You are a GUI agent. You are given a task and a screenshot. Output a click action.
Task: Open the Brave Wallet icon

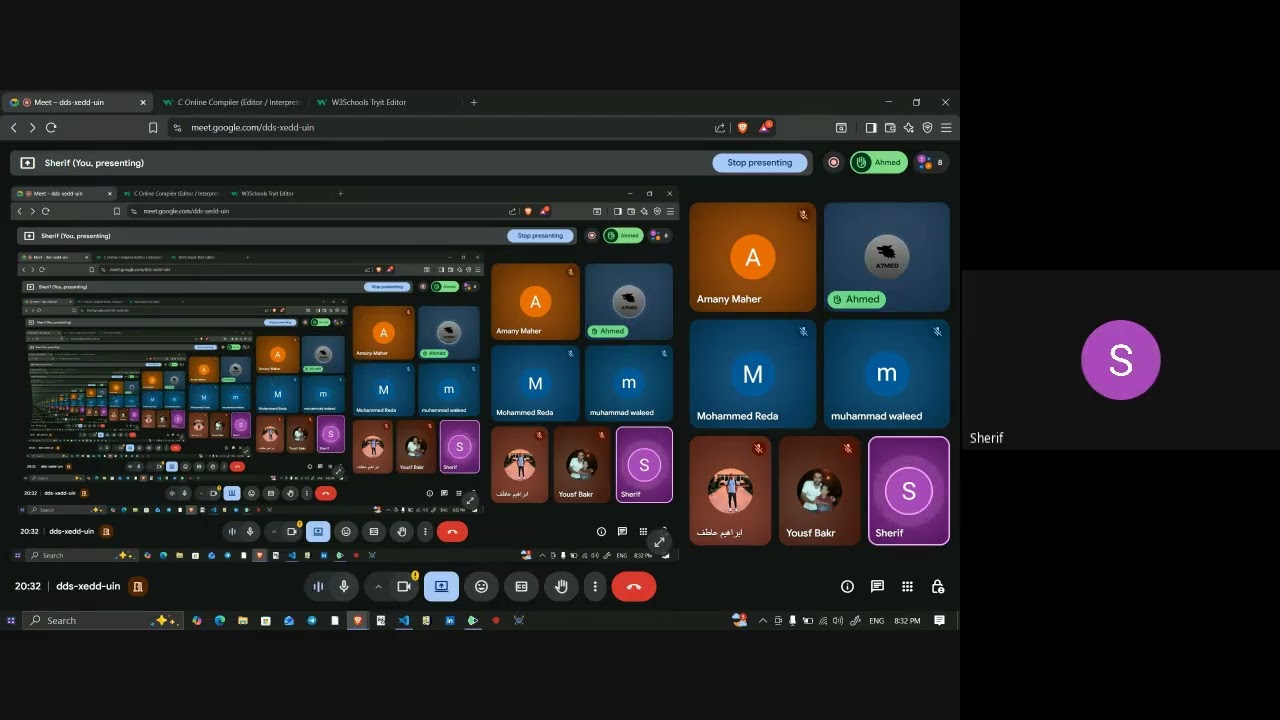[890, 128]
